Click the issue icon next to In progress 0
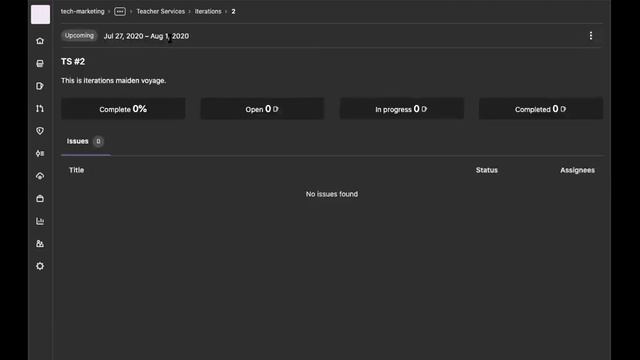Viewport: 640px width, 360px height. tap(424, 109)
